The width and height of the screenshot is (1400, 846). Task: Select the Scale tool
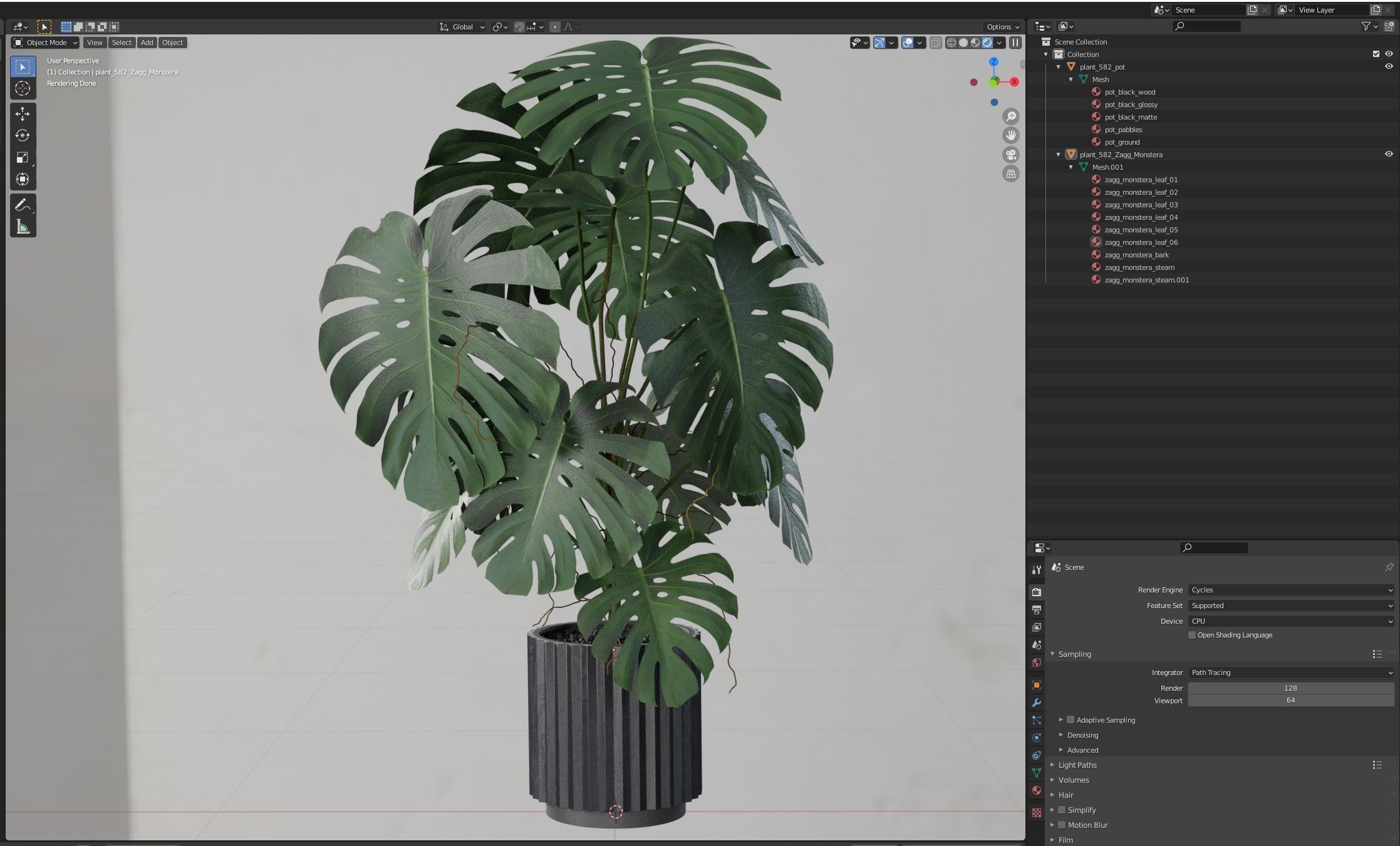click(x=23, y=158)
